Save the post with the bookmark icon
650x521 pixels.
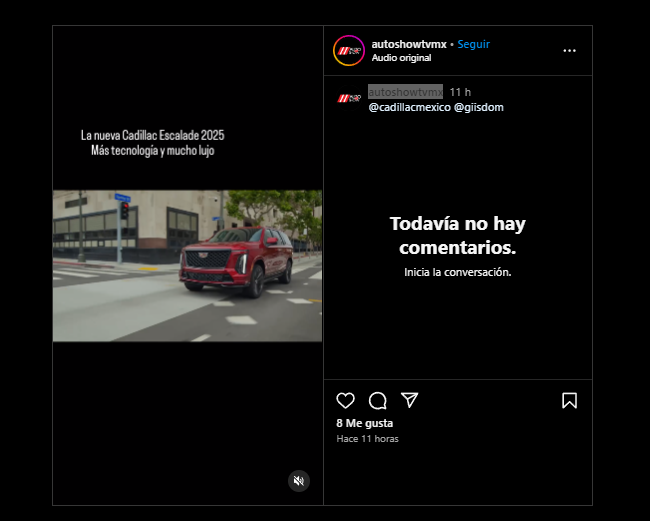[x=570, y=400]
